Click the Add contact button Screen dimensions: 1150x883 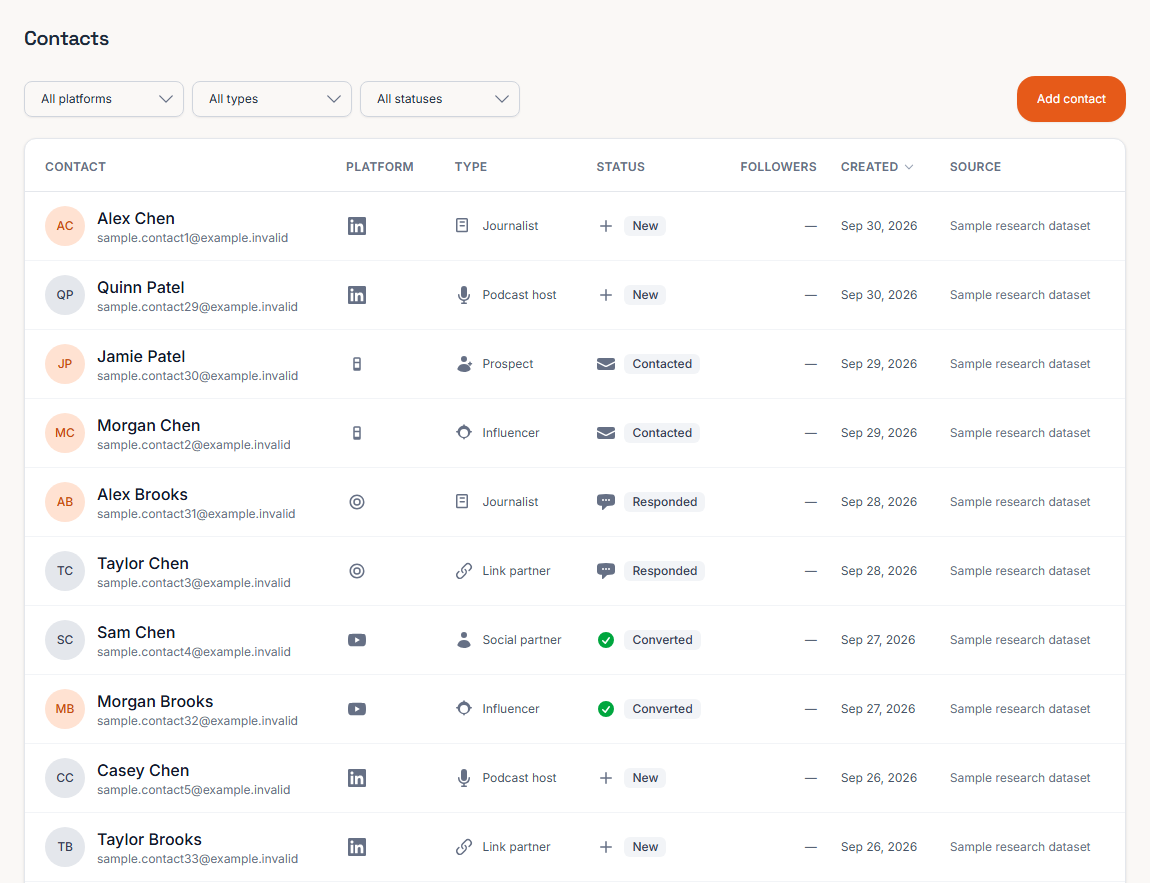click(1071, 99)
